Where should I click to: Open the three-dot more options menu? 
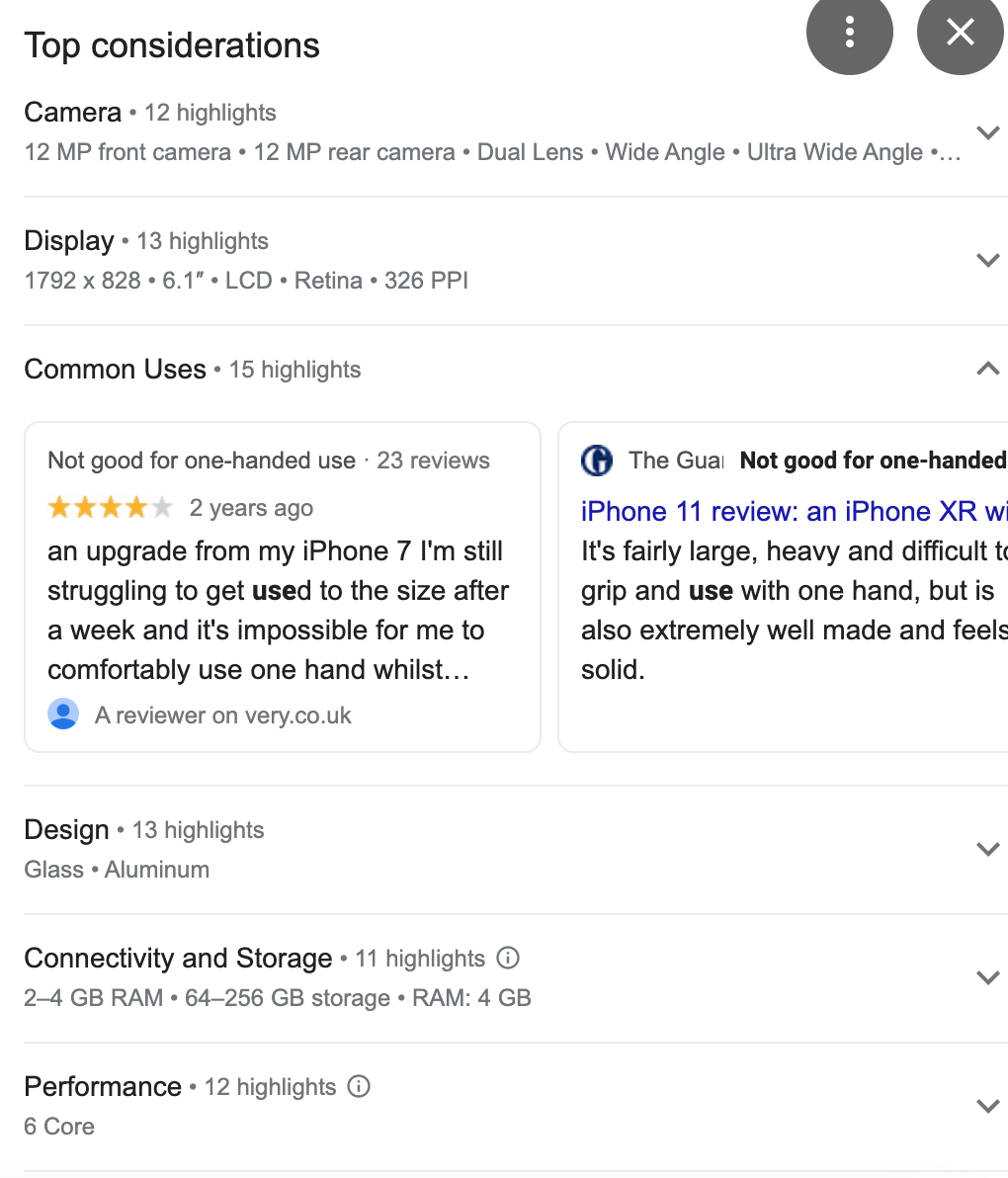849,33
